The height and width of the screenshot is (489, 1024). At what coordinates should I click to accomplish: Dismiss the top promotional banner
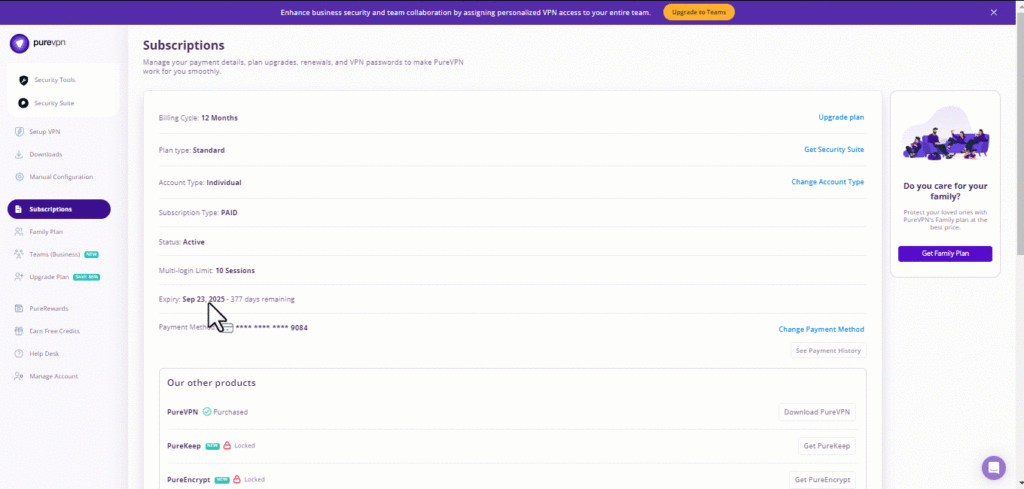(993, 12)
